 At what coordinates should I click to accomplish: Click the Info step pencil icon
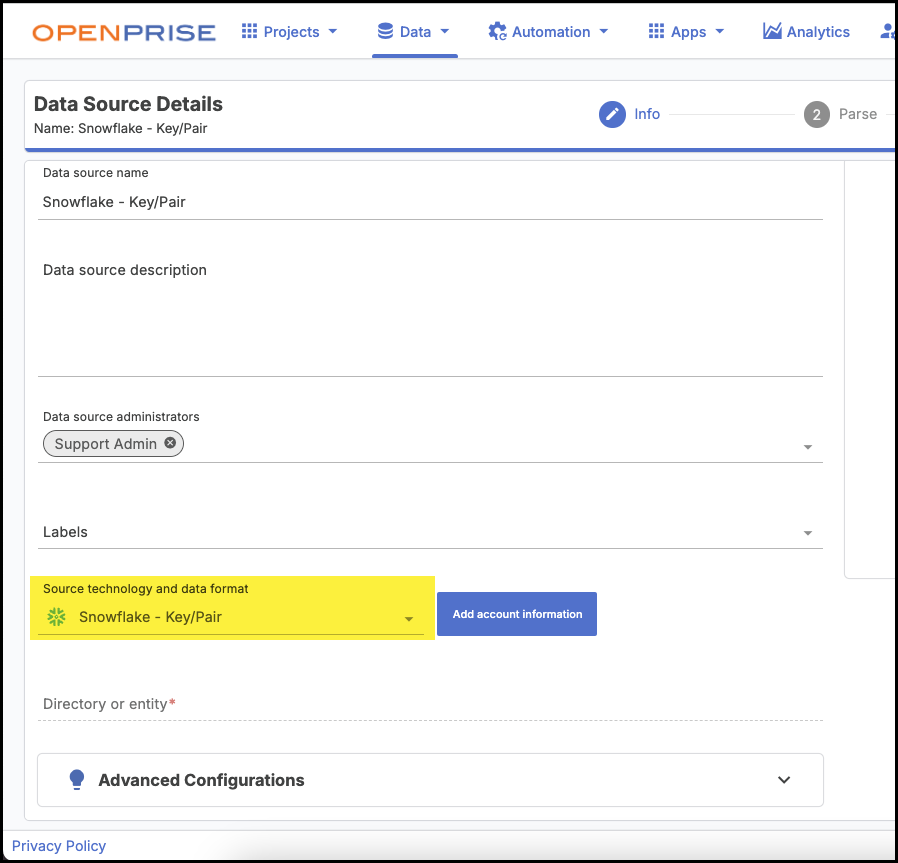pos(612,115)
